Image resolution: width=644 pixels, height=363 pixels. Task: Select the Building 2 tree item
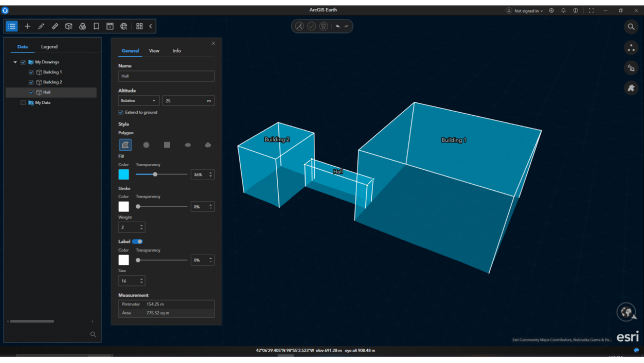point(53,83)
